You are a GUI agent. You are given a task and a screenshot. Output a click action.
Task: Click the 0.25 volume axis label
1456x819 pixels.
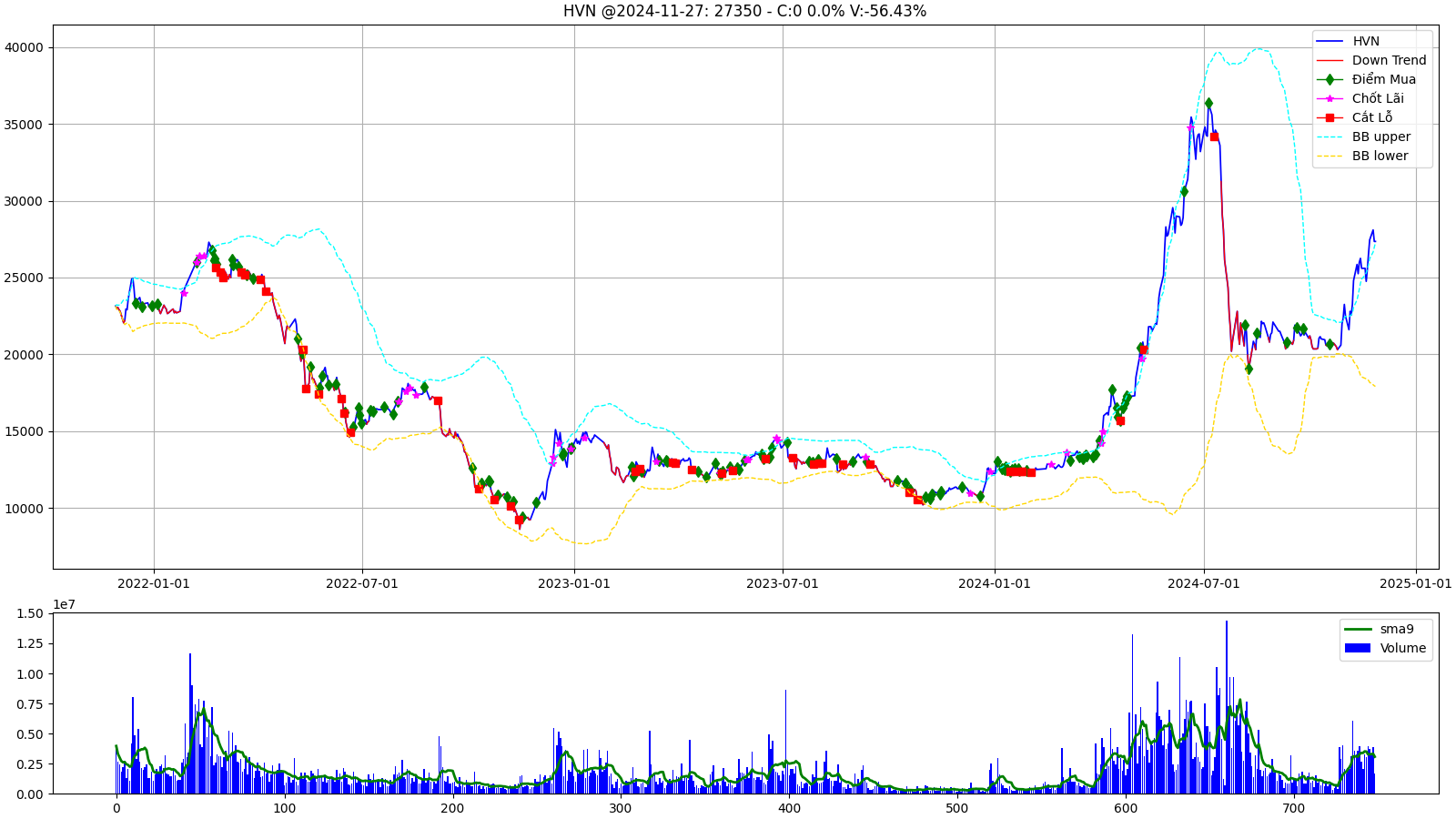pos(30,763)
